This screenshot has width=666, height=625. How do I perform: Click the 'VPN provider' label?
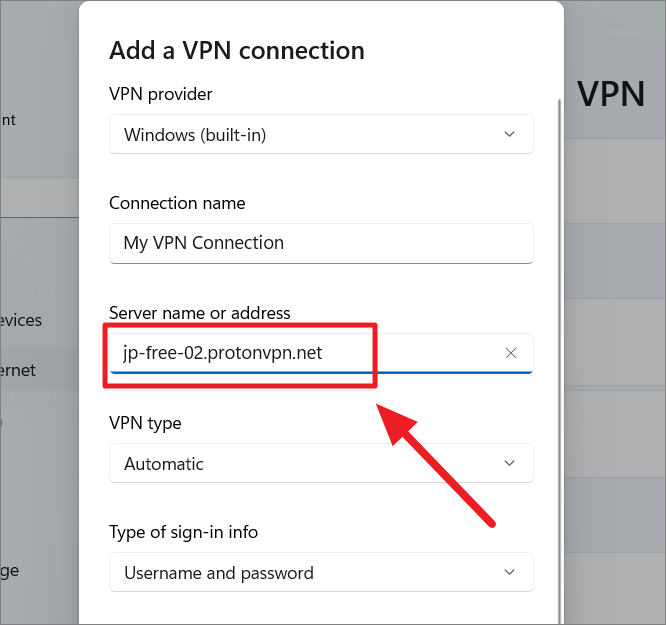[x=161, y=94]
